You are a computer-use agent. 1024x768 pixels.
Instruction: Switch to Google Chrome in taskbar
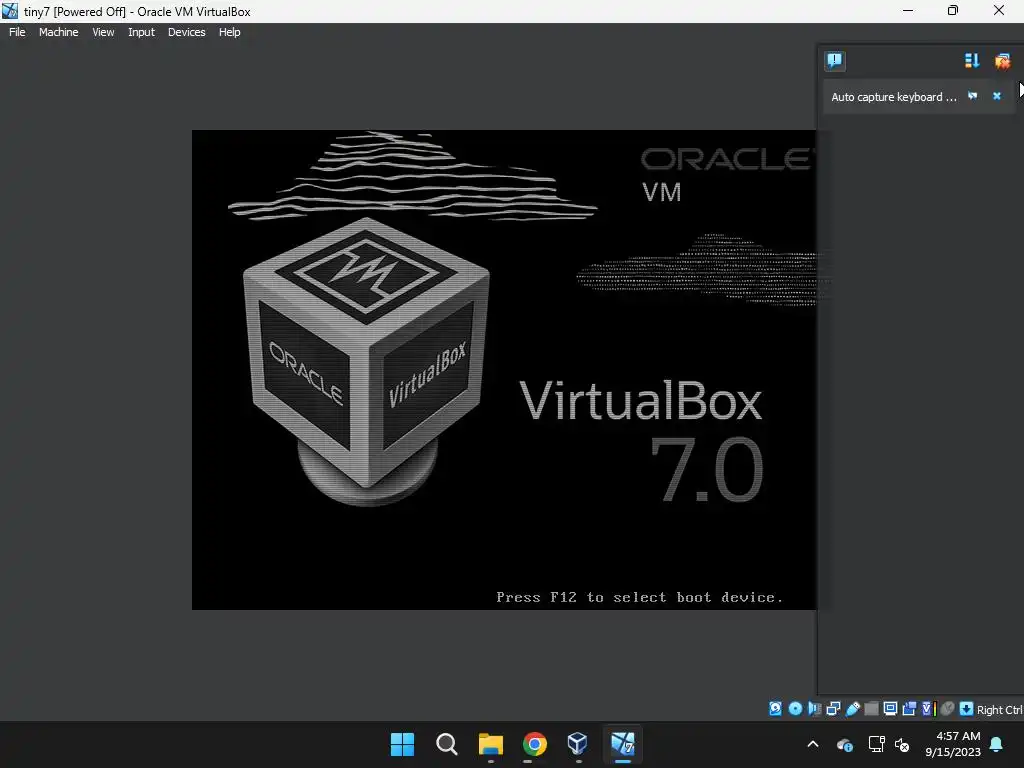[x=534, y=744]
